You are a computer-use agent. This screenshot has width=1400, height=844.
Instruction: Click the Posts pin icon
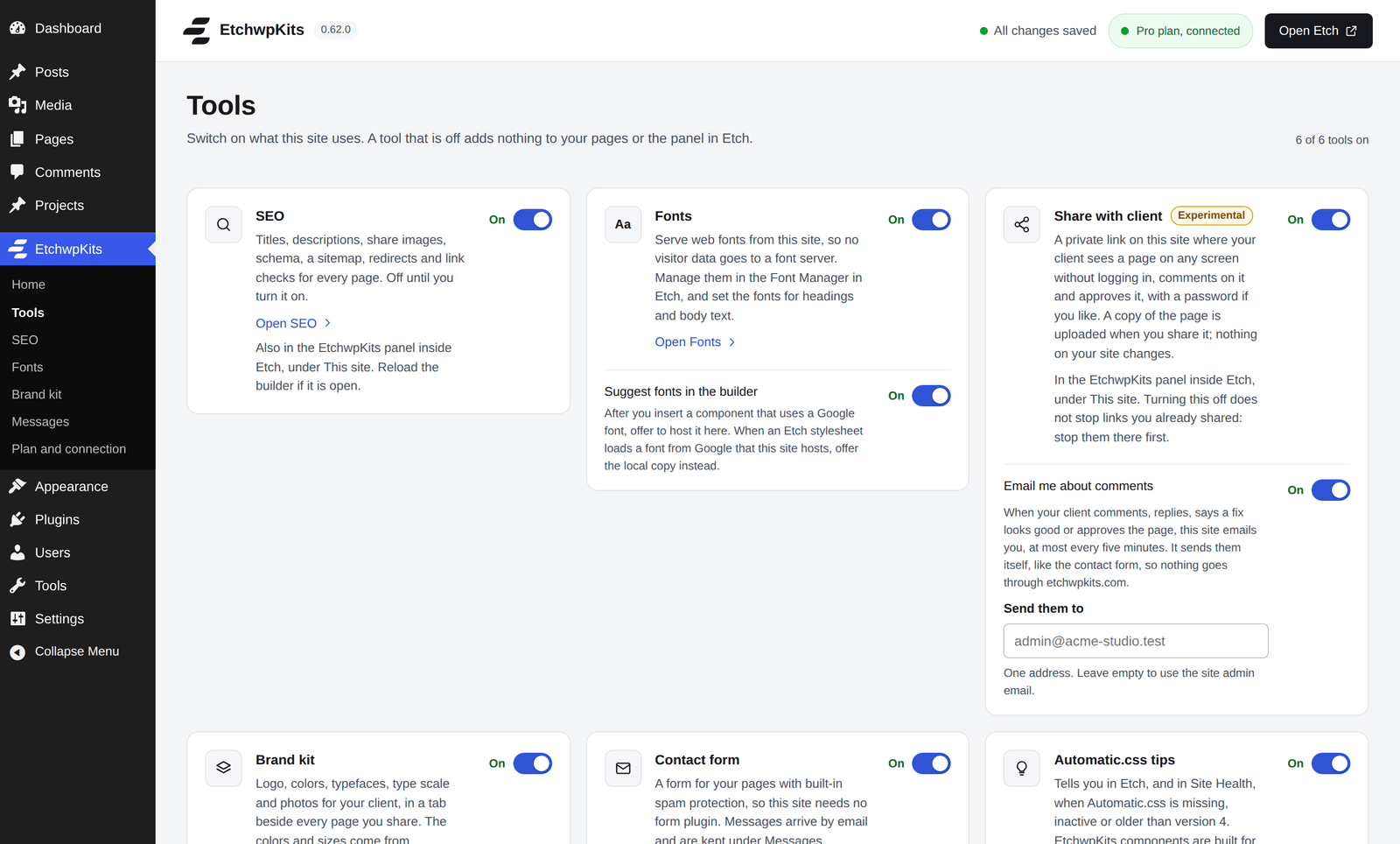17,72
